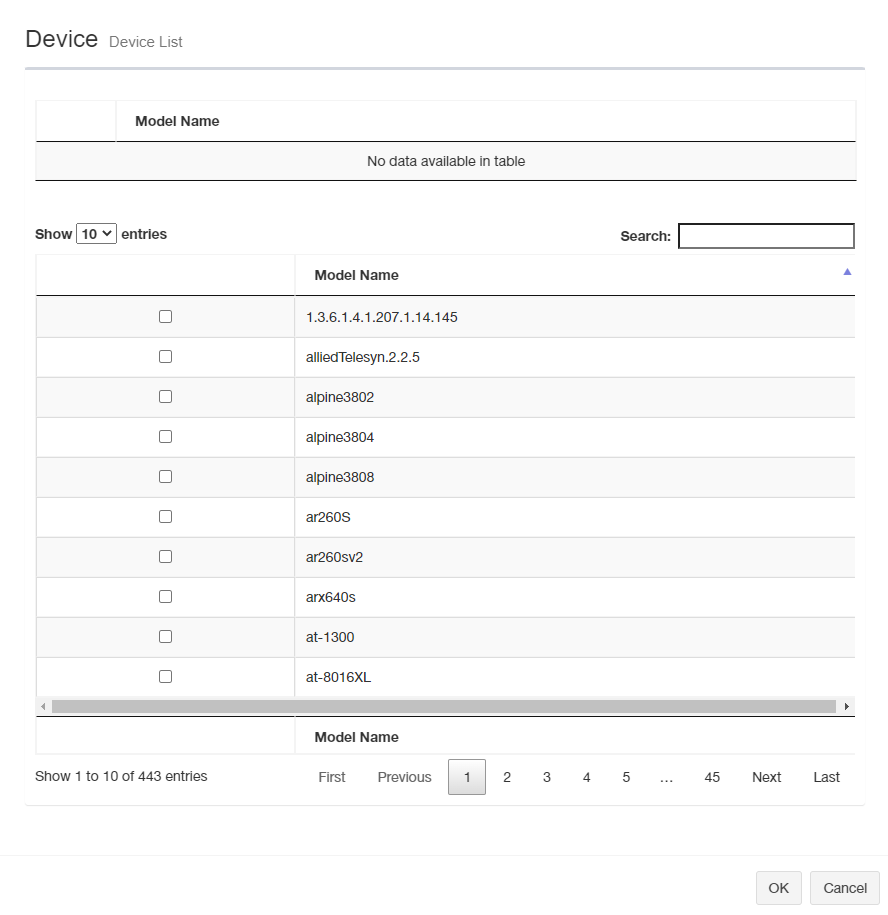Select the arx640s row checkbox
888x915 pixels.
click(x=166, y=596)
